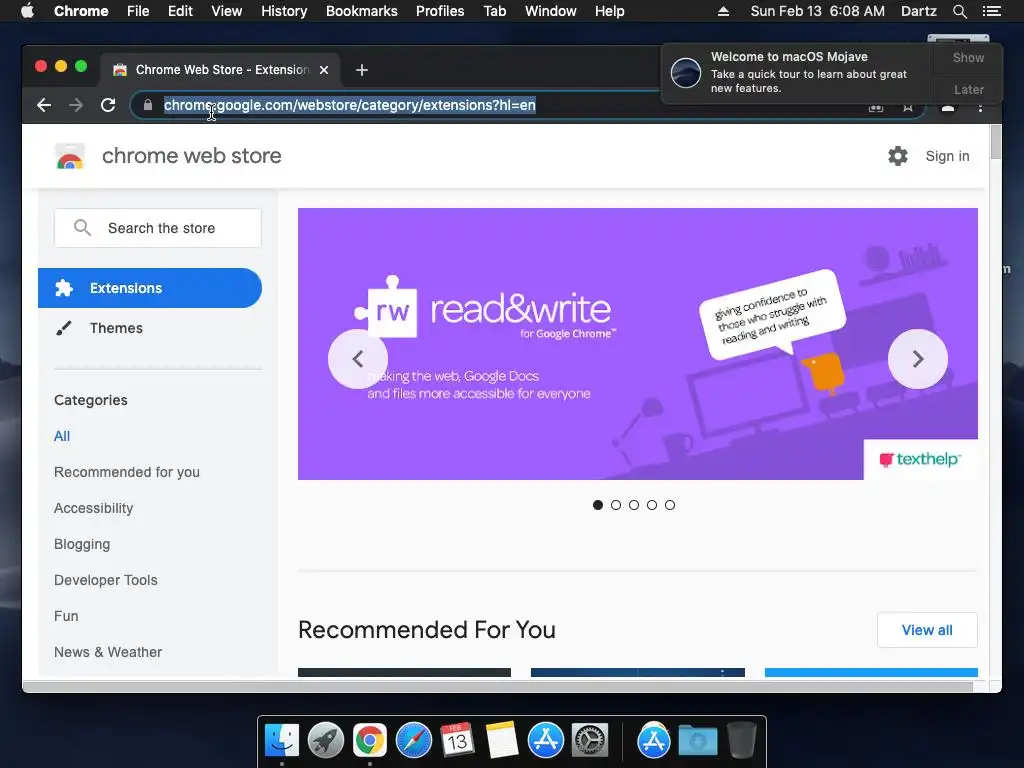This screenshot has width=1024, height=768.
Task: Close the Chrome Web Store tab
Action: [324, 70]
